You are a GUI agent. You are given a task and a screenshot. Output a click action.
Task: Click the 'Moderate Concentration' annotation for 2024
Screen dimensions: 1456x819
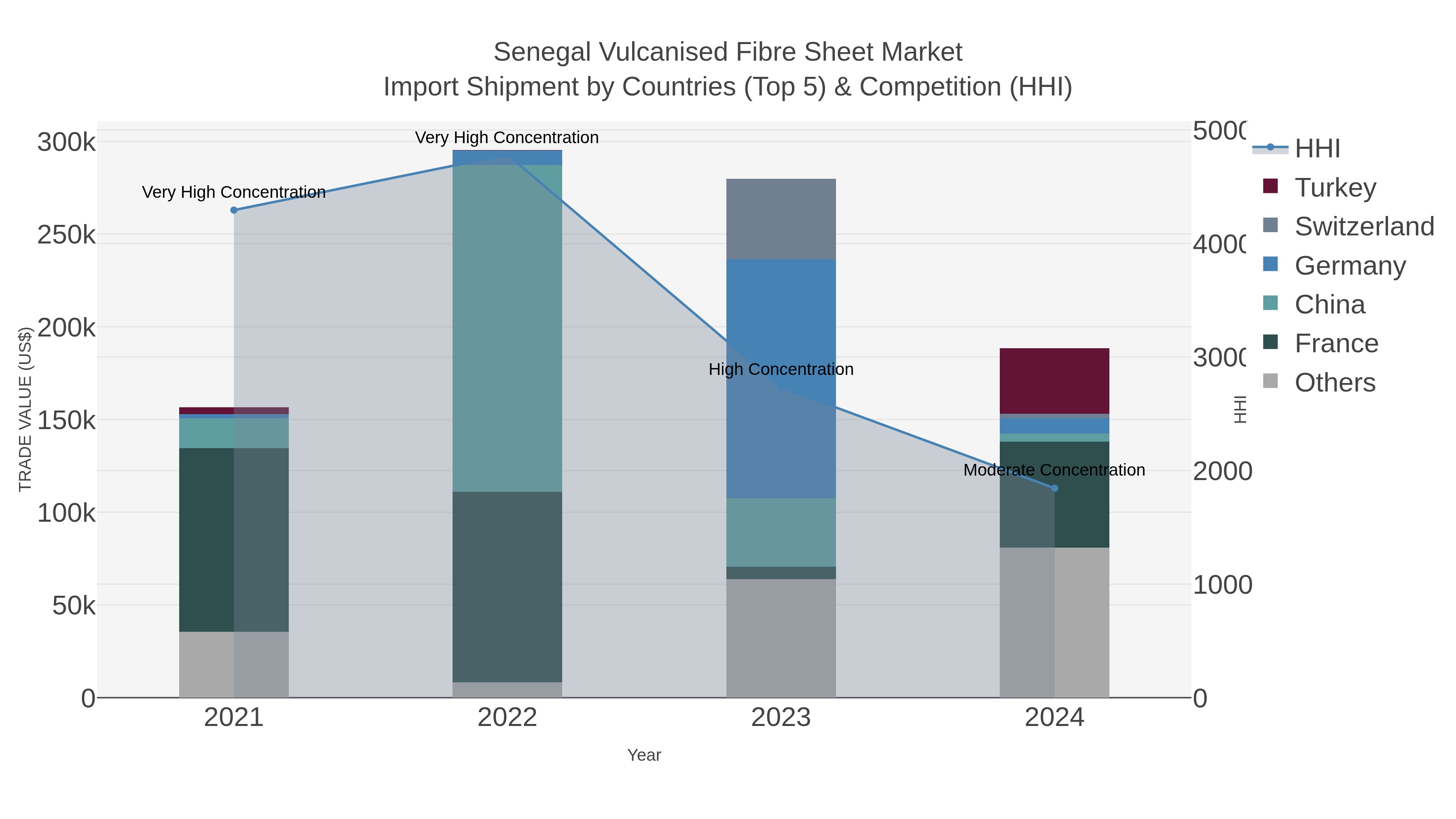click(1055, 470)
